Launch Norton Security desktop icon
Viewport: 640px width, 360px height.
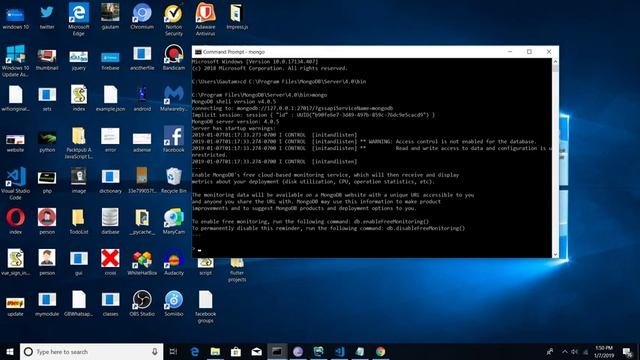173,19
